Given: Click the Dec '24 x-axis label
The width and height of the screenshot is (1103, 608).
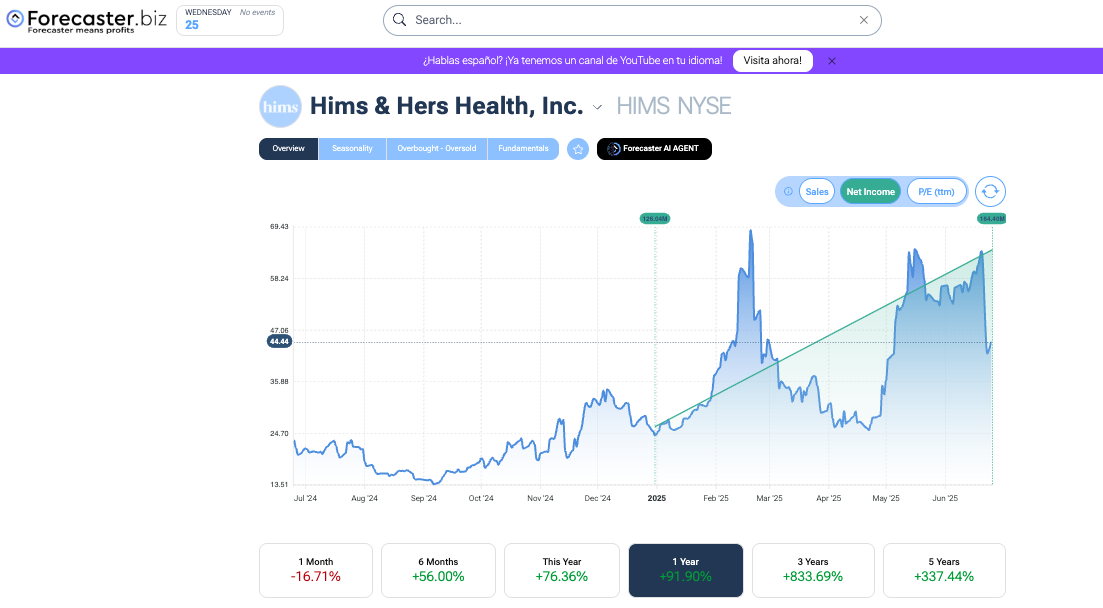Looking at the screenshot, I should (597, 498).
